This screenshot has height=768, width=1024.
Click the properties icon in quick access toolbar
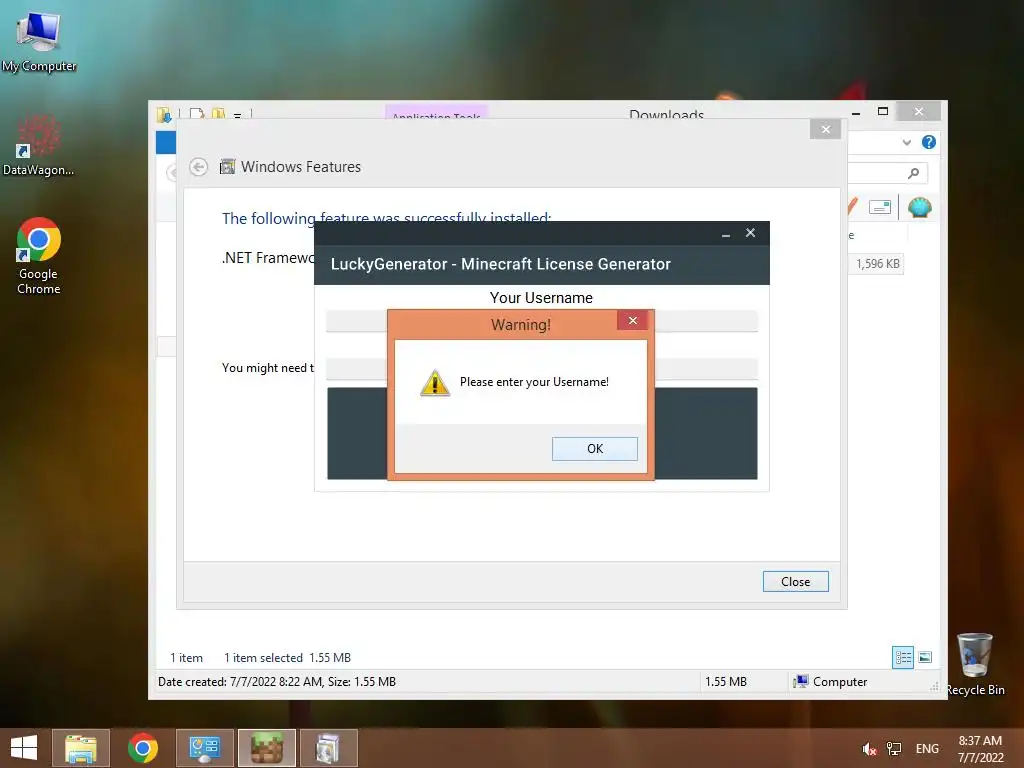(197, 114)
